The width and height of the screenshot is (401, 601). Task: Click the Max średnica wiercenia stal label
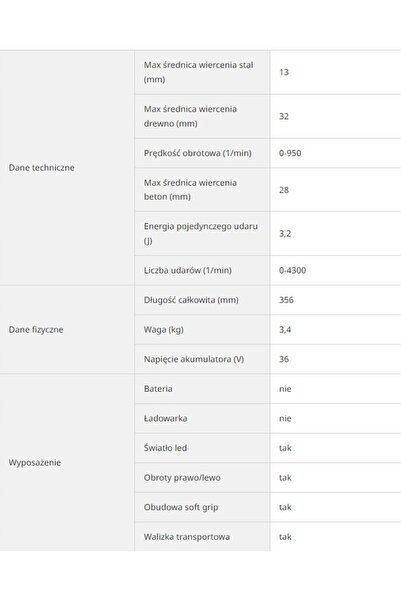pos(199,72)
